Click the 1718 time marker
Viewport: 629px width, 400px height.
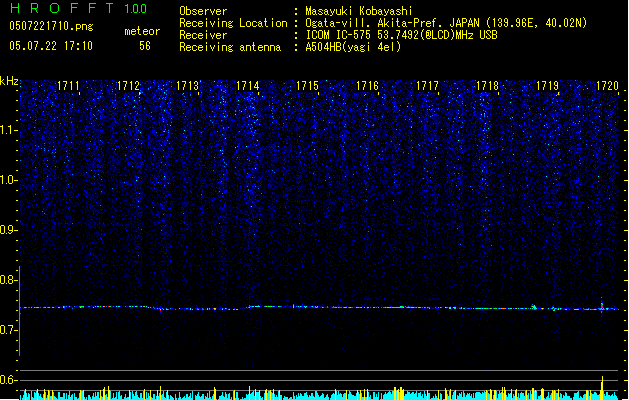487,86
